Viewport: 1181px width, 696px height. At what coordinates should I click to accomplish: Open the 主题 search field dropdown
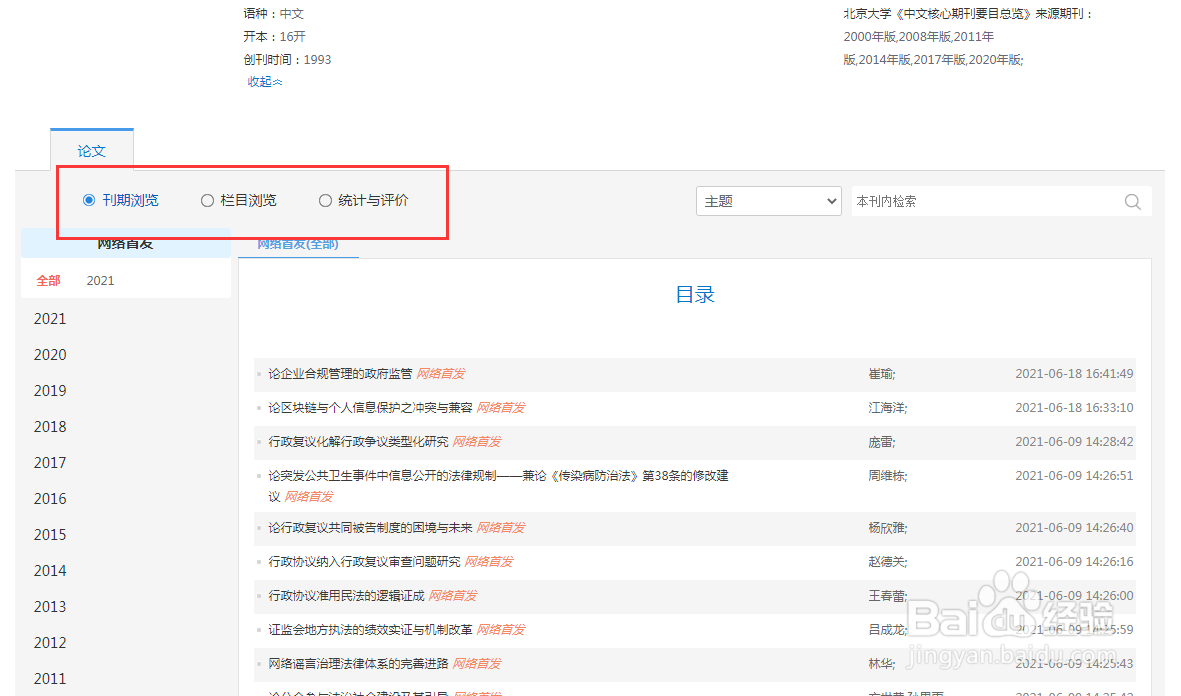click(768, 201)
